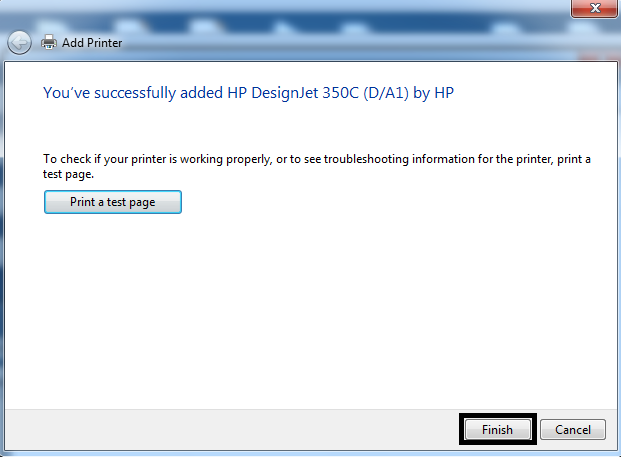Click the 'Add Printer' title text

[92, 43]
